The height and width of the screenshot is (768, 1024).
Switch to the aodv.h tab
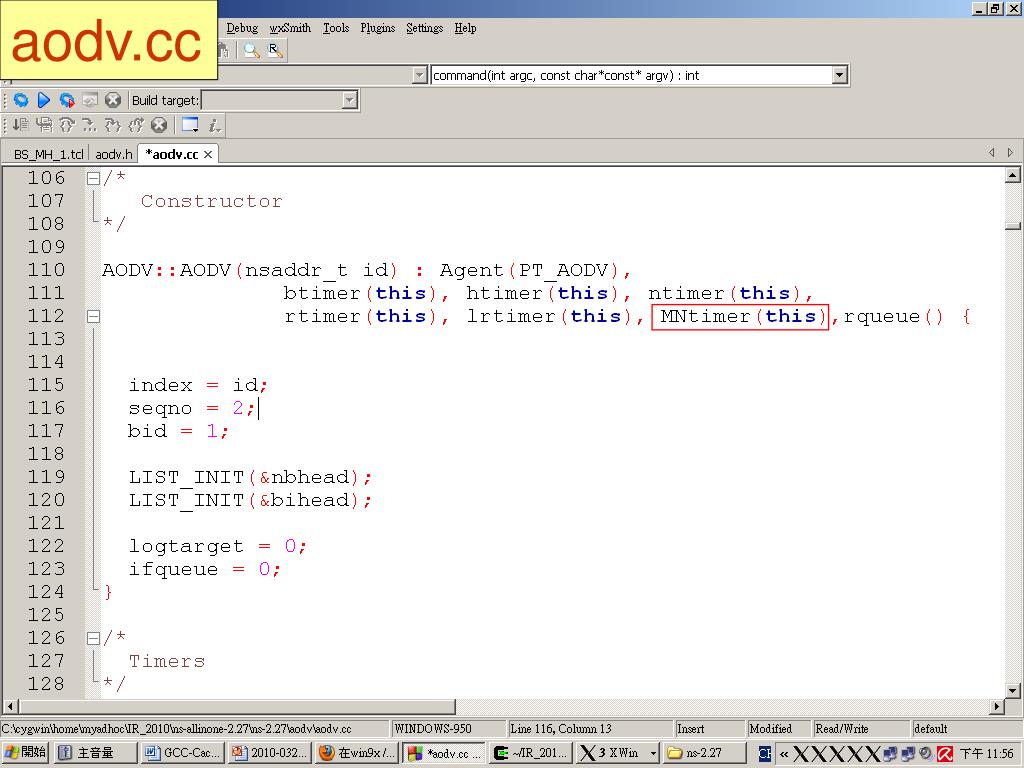[114, 155]
